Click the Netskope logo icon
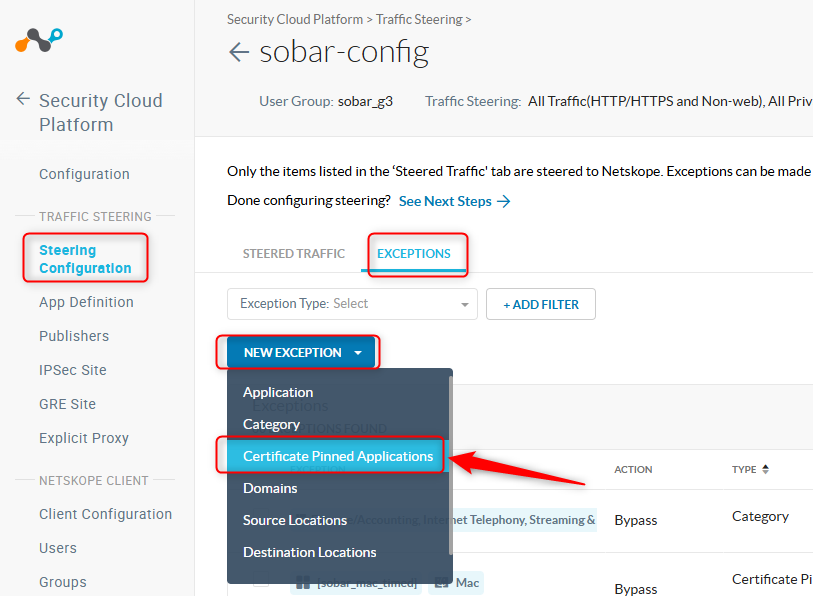Viewport: 813px width, 596px height. point(39,40)
